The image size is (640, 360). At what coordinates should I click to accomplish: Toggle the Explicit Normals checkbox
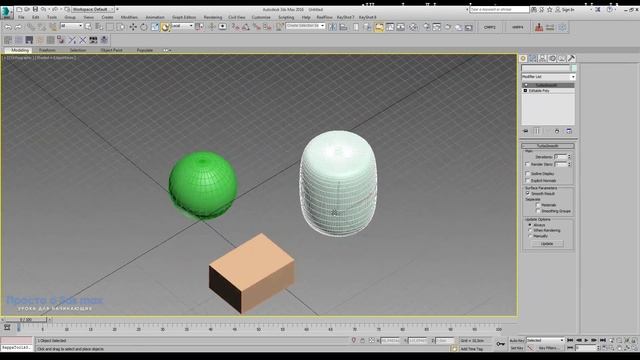[x=527, y=180]
